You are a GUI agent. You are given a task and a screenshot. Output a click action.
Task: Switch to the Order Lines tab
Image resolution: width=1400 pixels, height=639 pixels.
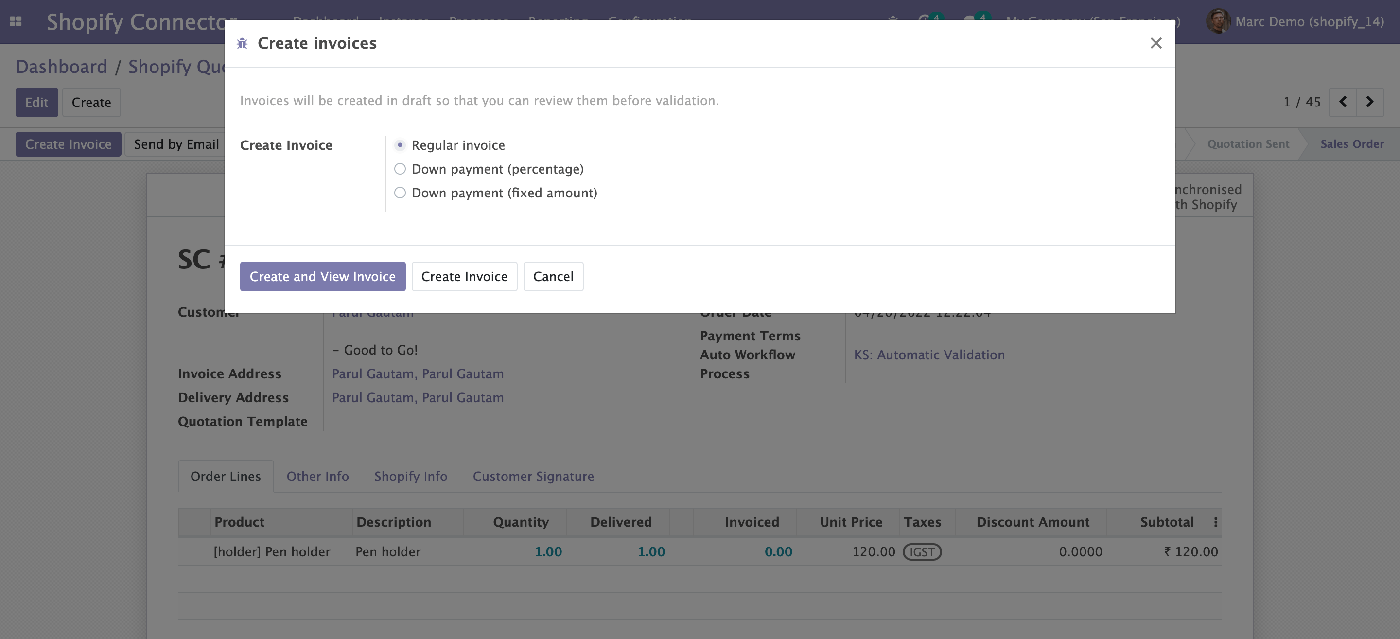coord(226,477)
